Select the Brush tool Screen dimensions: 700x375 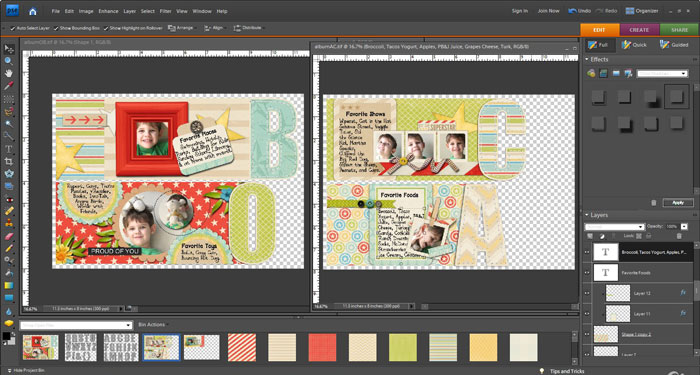click(x=8, y=248)
